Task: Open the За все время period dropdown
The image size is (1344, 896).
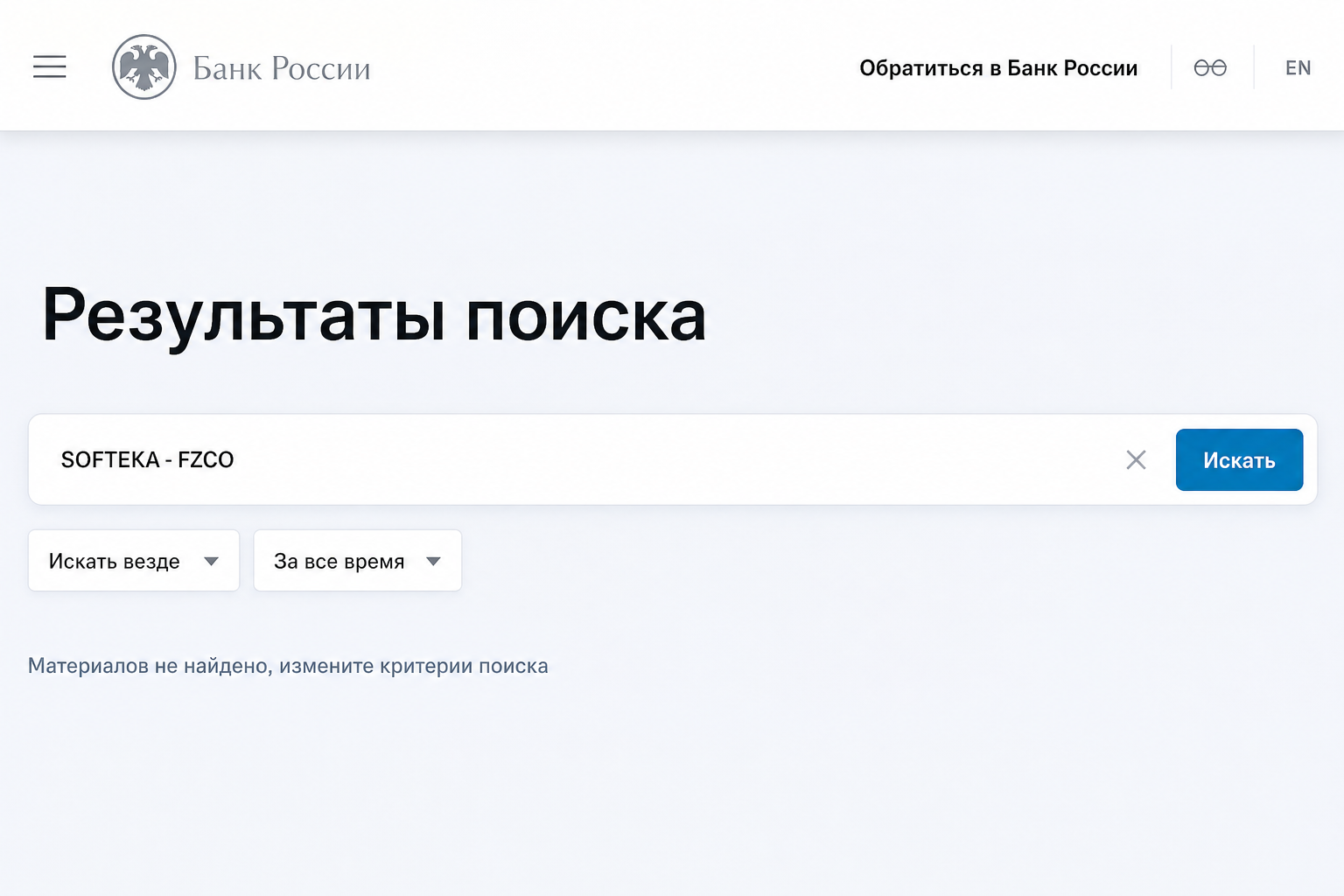Action: [x=358, y=561]
